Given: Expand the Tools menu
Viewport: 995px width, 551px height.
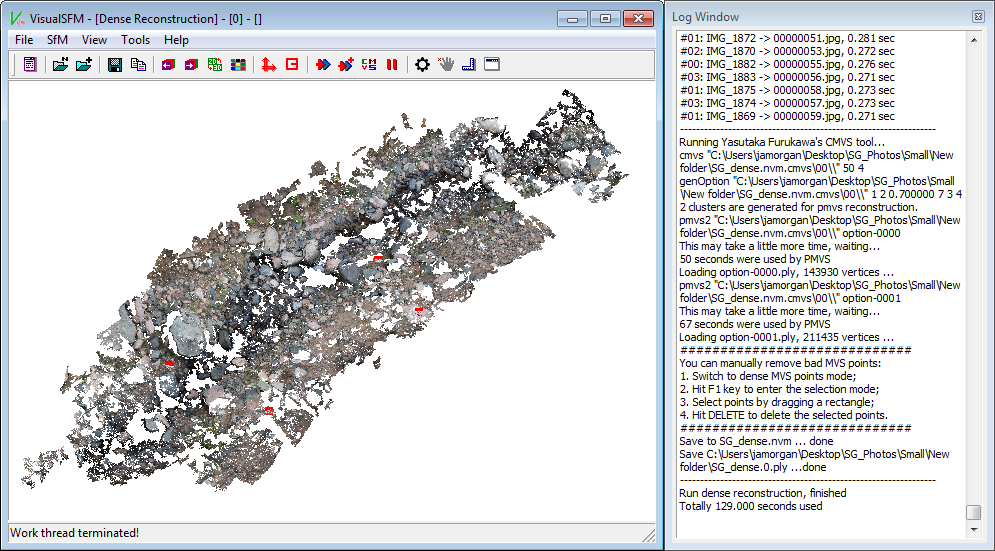Looking at the screenshot, I should tap(135, 40).
